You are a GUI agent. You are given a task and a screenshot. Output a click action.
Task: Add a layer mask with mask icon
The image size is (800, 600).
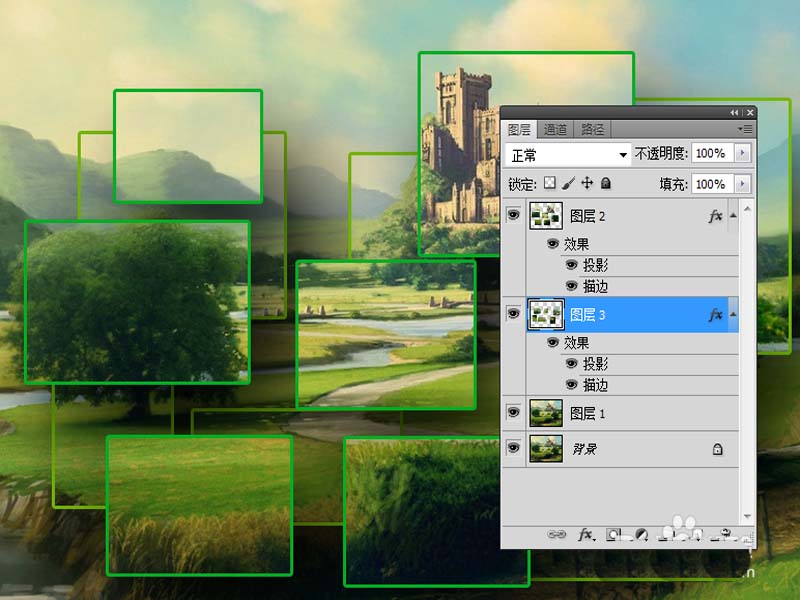click(x=613, y=534)
